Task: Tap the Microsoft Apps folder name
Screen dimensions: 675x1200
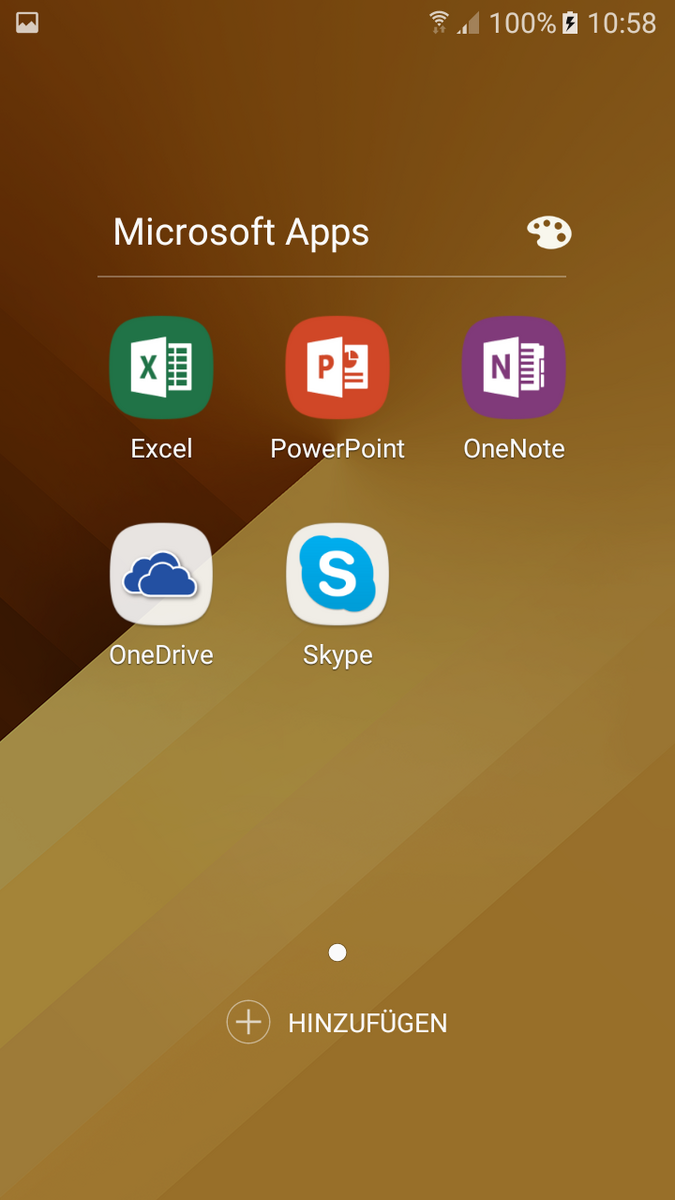Action: [x=241, y=233]
